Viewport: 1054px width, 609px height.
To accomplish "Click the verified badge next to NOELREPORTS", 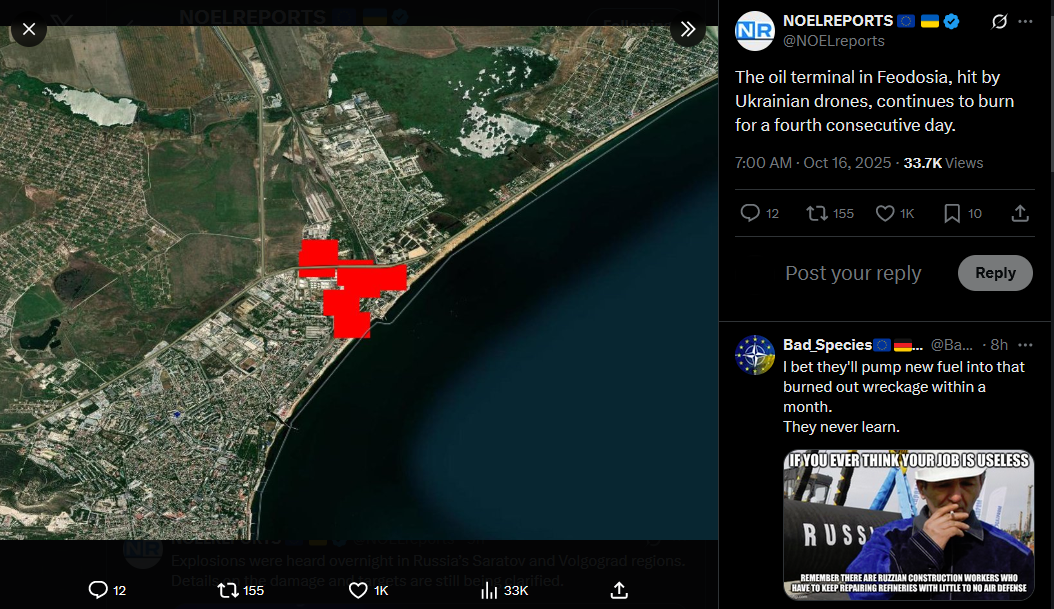I will click(951, 22).
